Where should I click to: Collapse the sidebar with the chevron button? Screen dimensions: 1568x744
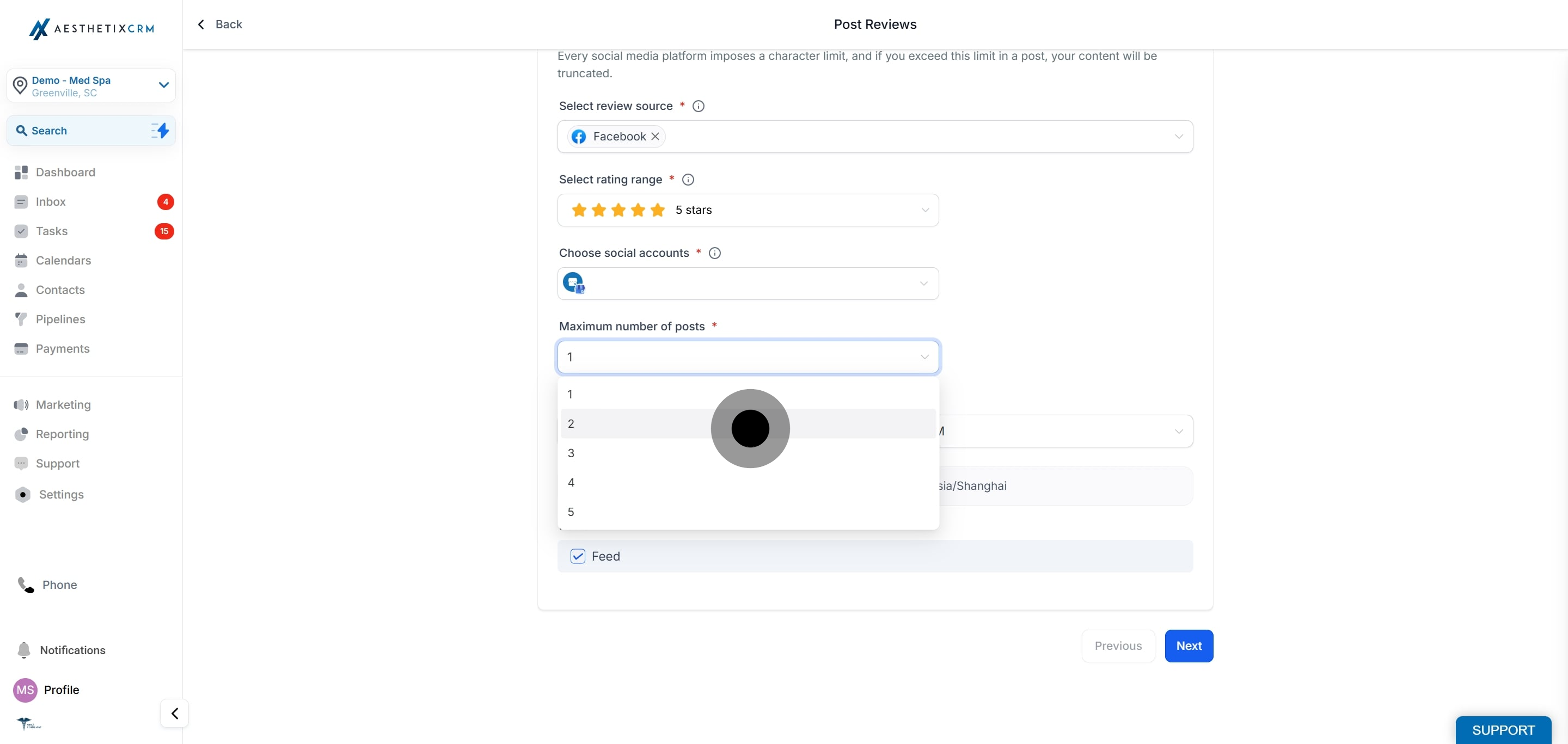coord(175,713)
